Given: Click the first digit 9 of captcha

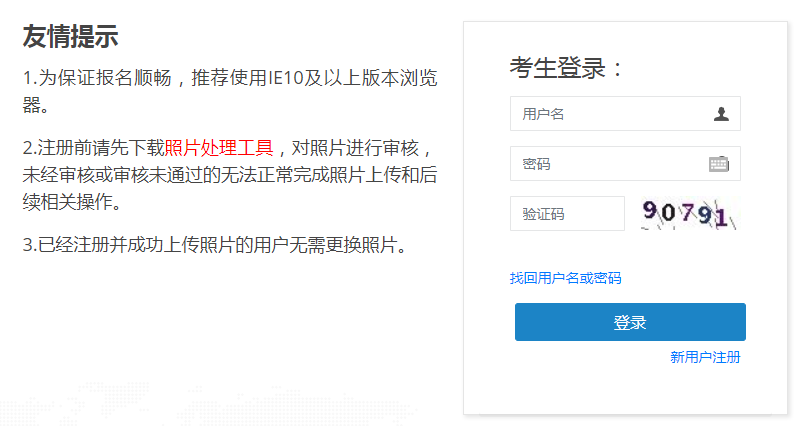Looking at the screenshot, I should 650,210.
